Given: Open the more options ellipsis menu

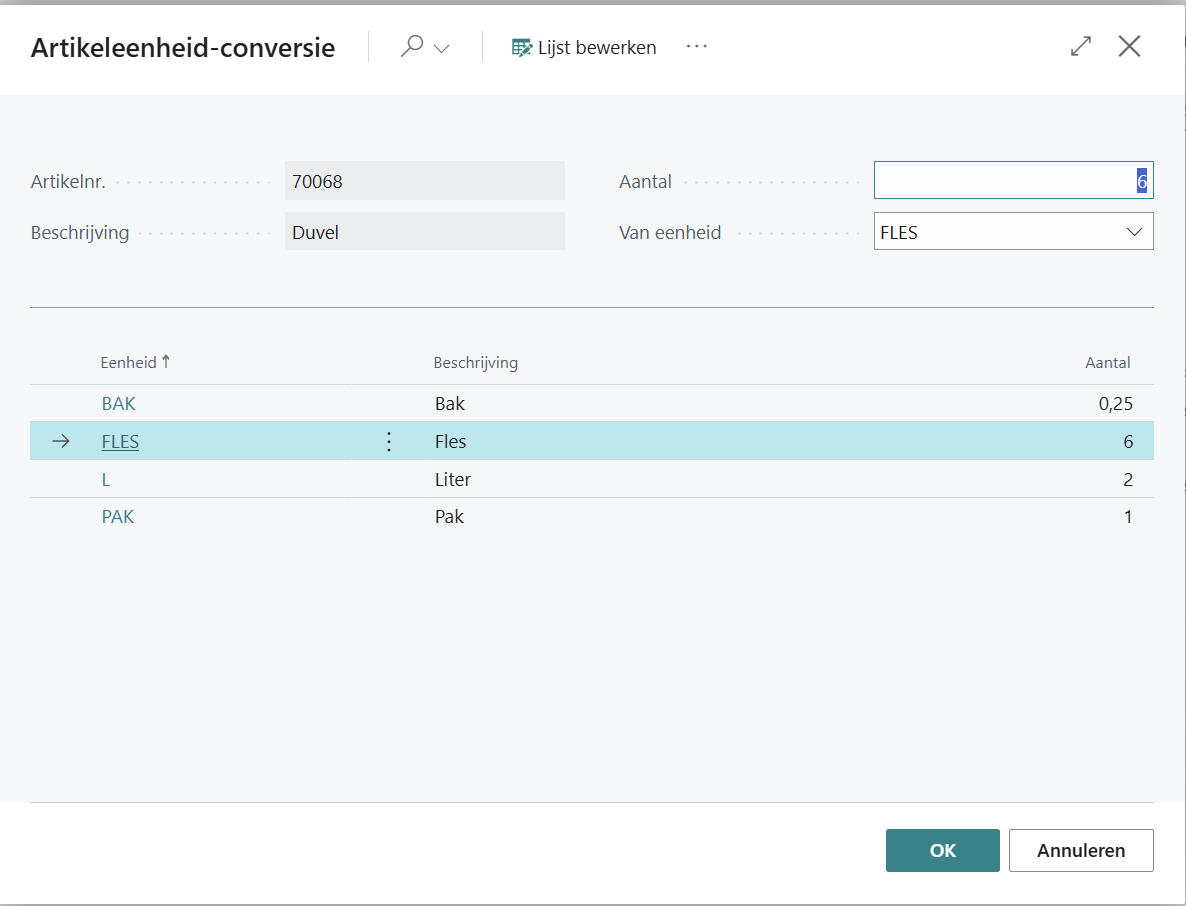Looking at the screenshot, I should pyautogui.click(x=697, y=47).
